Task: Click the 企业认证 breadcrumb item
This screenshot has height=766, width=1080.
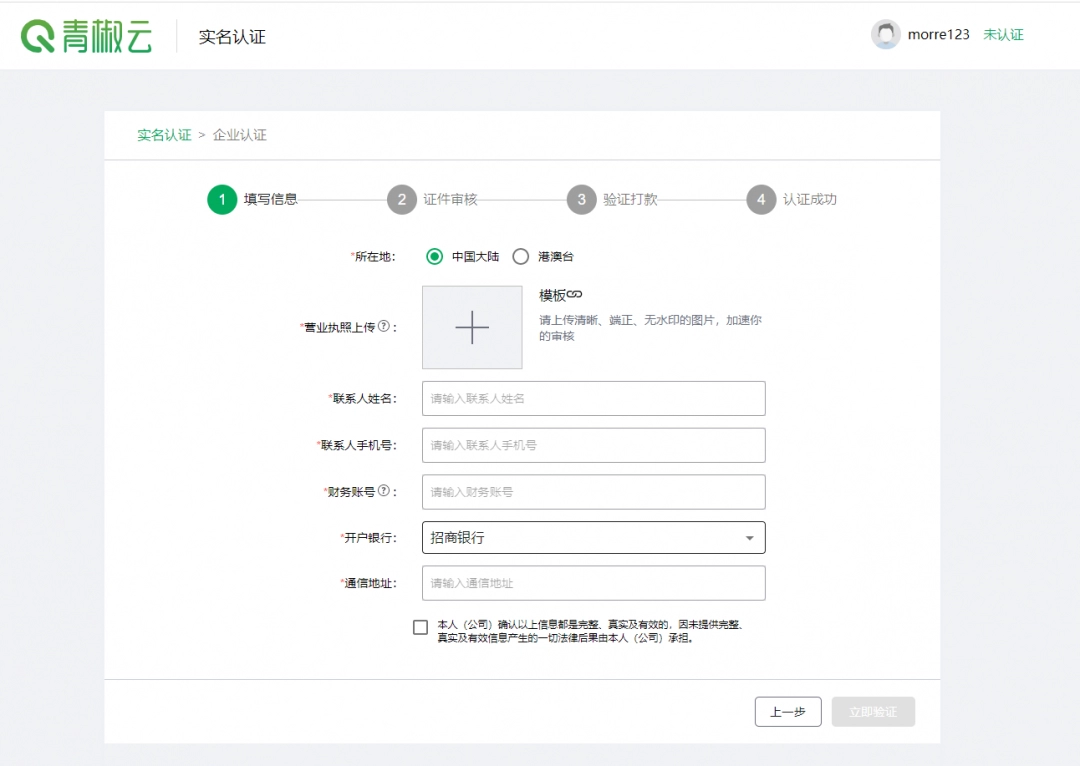Action: coord(241,134)
